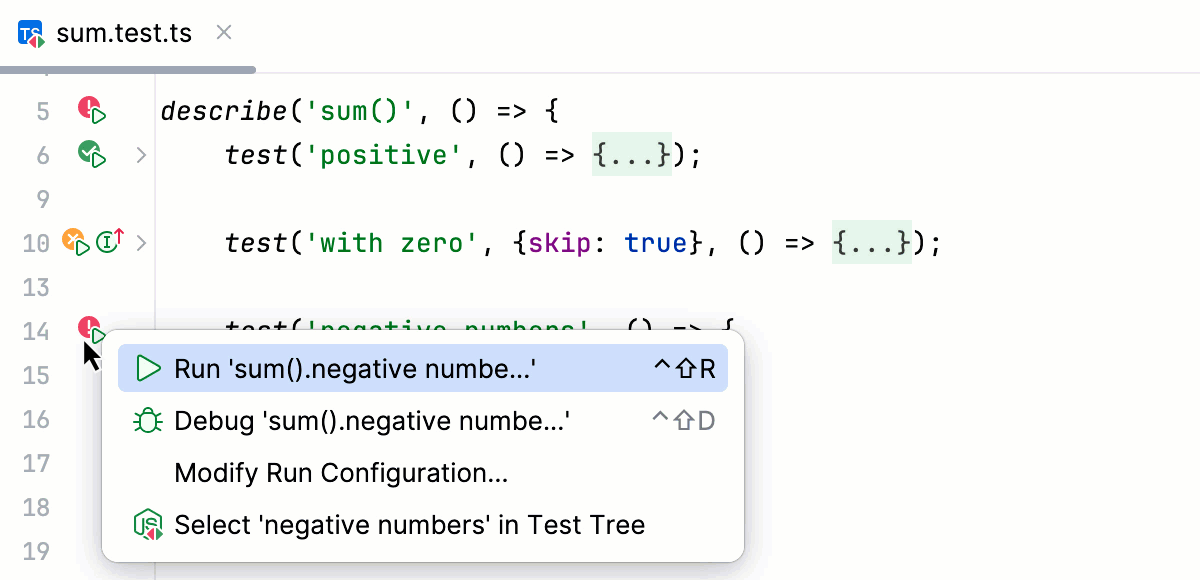
Task: Click Select 'negative numbers' in Test Tree
Action: coord(410,523)
